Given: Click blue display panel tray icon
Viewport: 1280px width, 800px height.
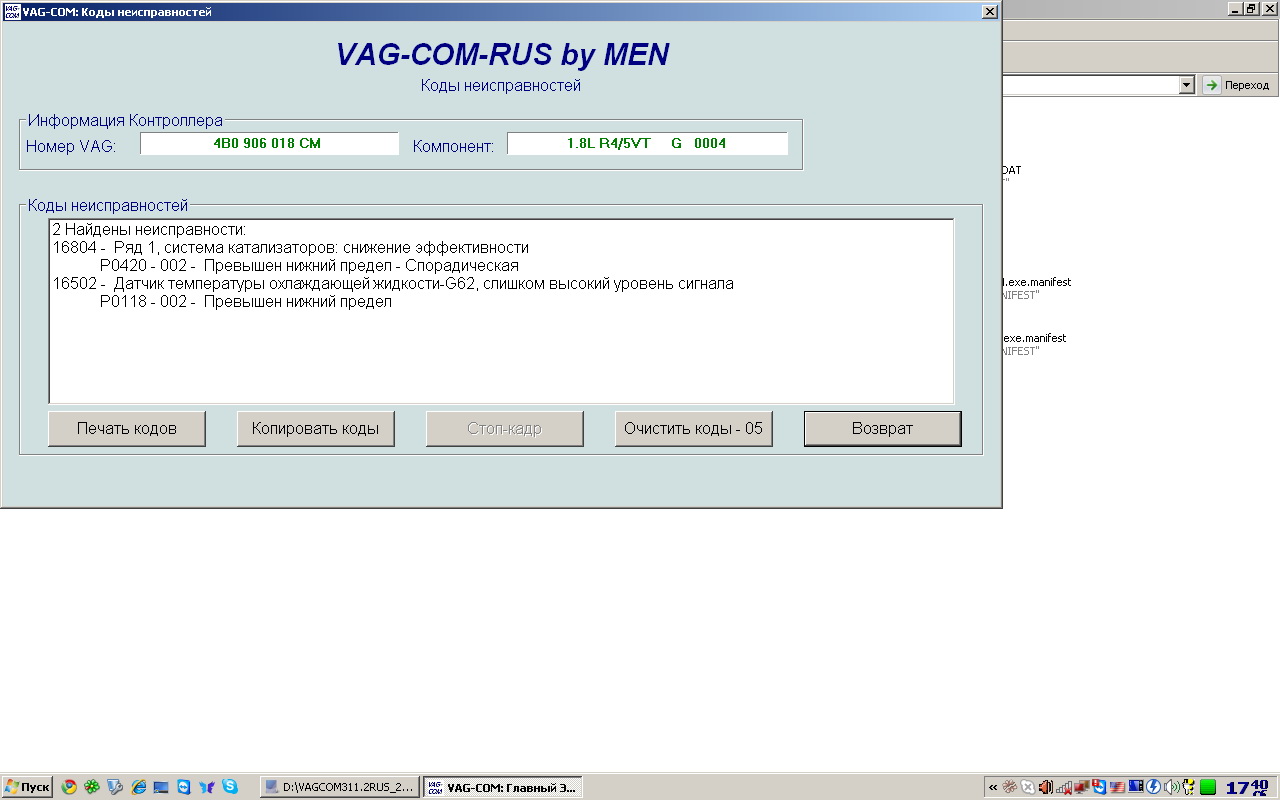Looking at the screenshot, I should click(1136, 787).
